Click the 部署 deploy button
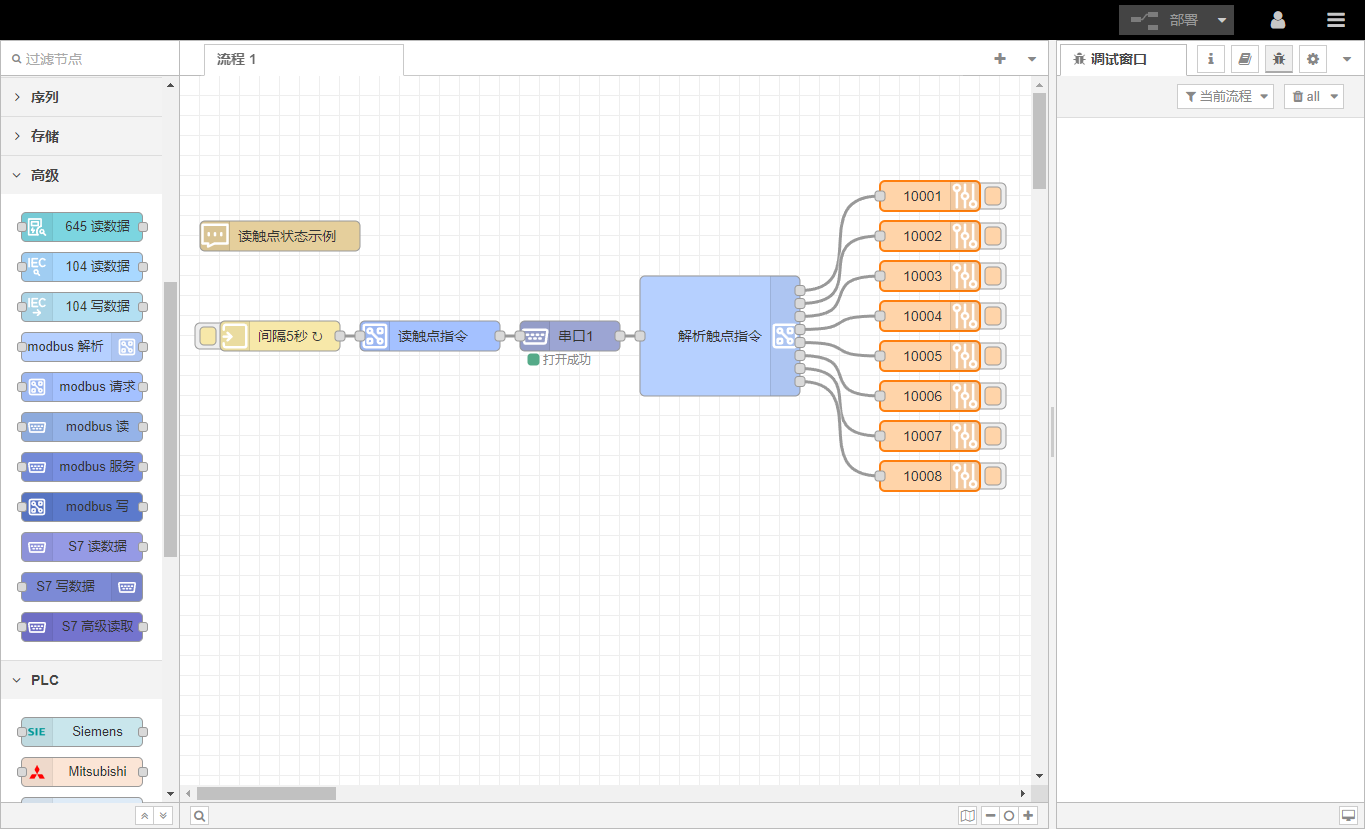Viewport: 1365px width, 829px height. click(x=1166, y=20)
